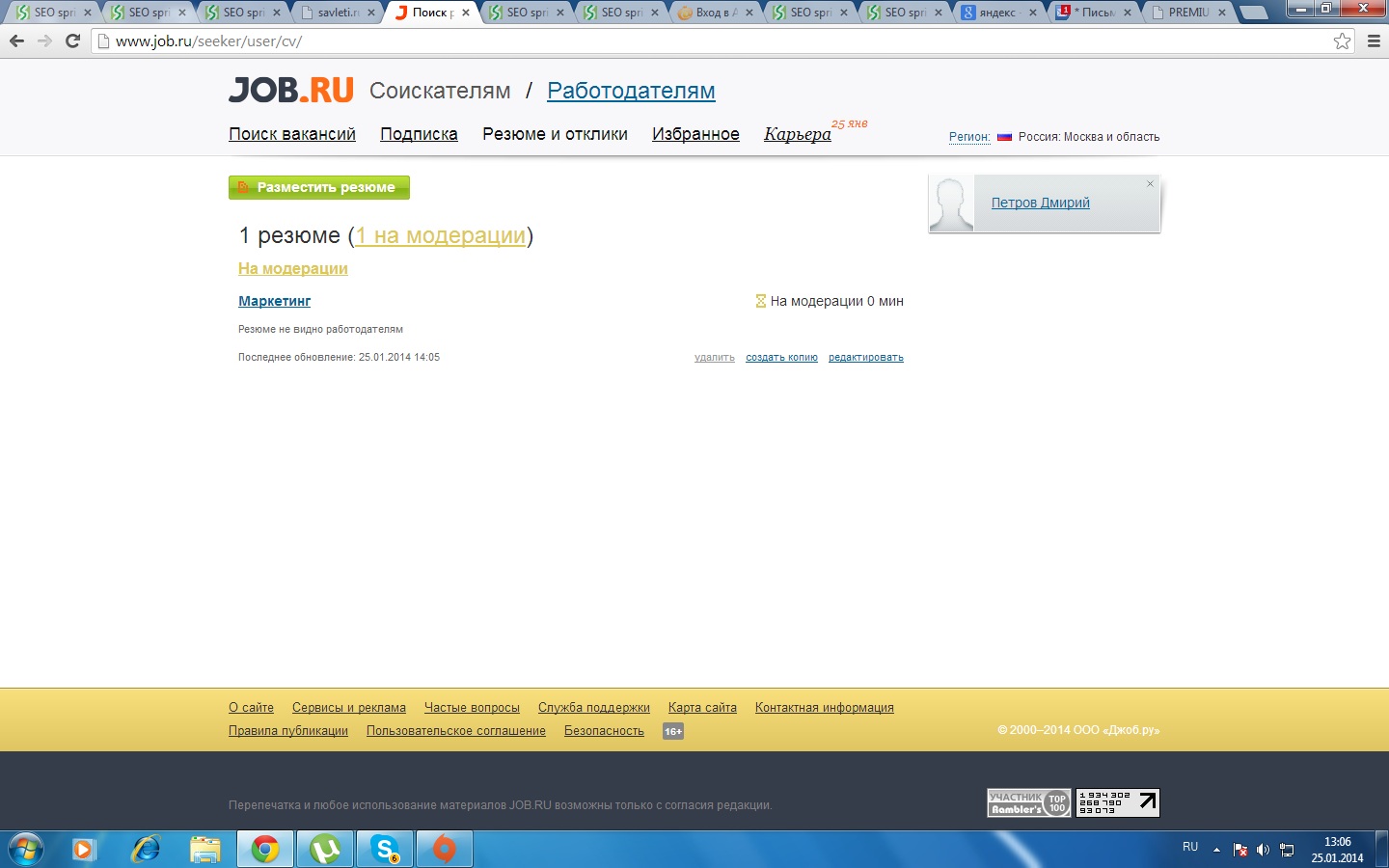This screenshot has width=1389, height=868.
Task: Click the 'Последнее обновление: 25.01.2014 14:05' text
Action: coord(339,357)
